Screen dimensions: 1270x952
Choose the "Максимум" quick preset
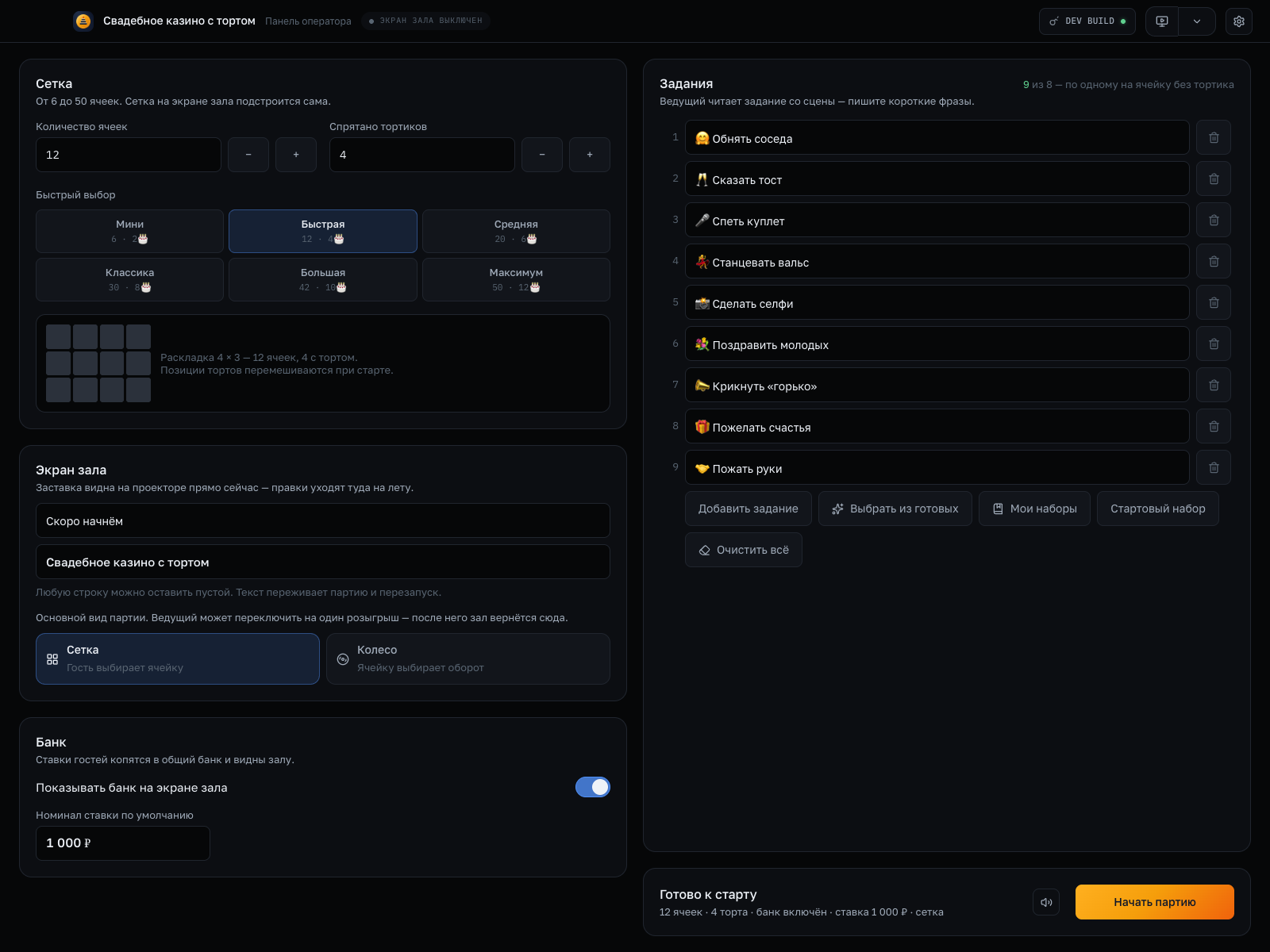tap(516, 279)
